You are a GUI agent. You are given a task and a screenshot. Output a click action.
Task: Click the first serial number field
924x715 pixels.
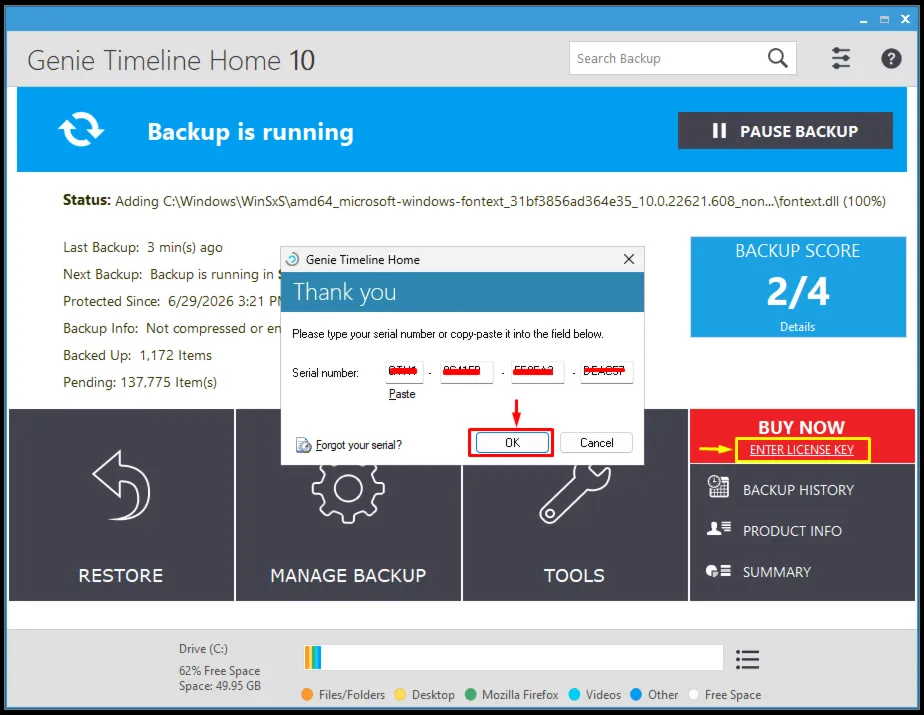[x=404, y=372]
